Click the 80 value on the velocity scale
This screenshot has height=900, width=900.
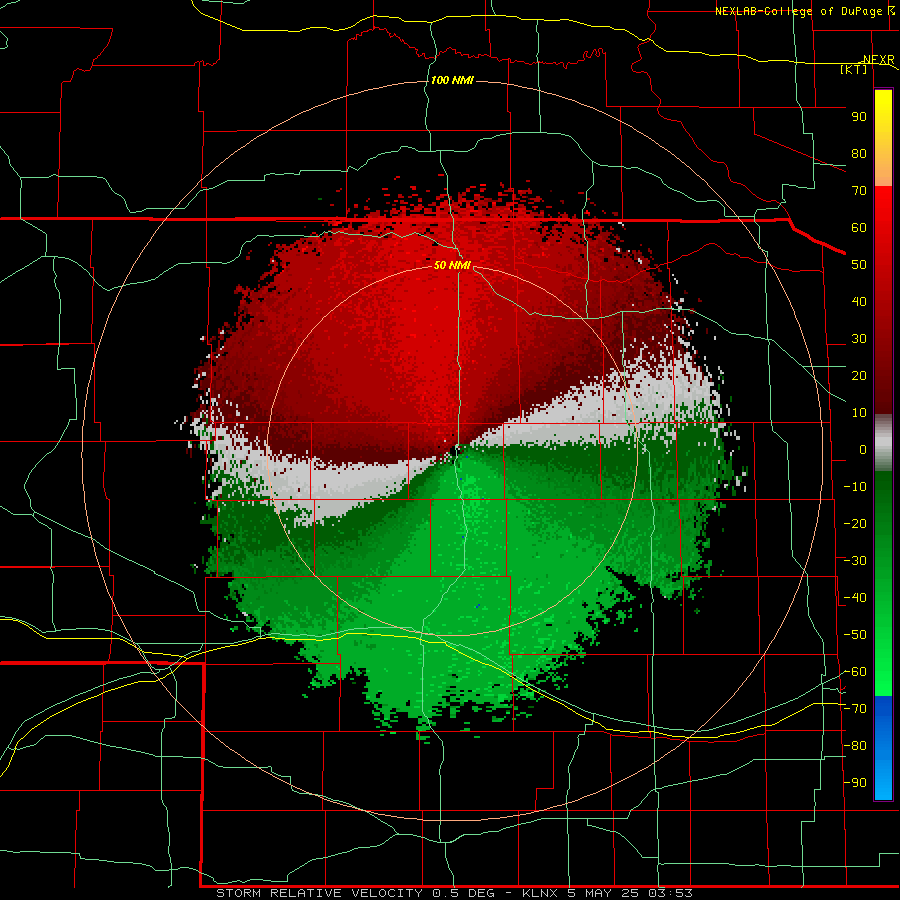pyautogui.click(x=859, y=154)
